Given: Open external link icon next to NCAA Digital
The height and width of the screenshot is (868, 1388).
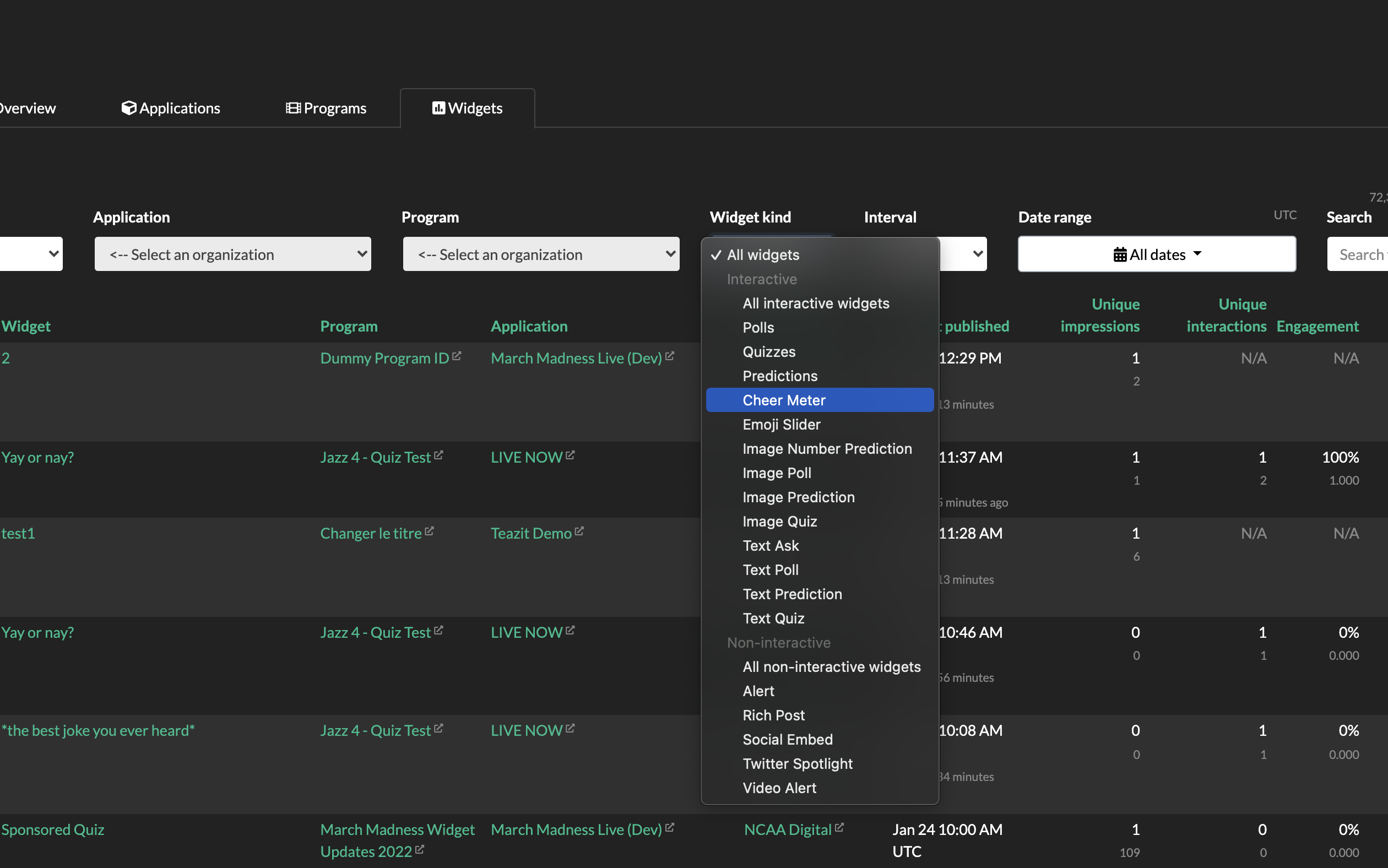Looking at the screenshot, I should 839,828.
